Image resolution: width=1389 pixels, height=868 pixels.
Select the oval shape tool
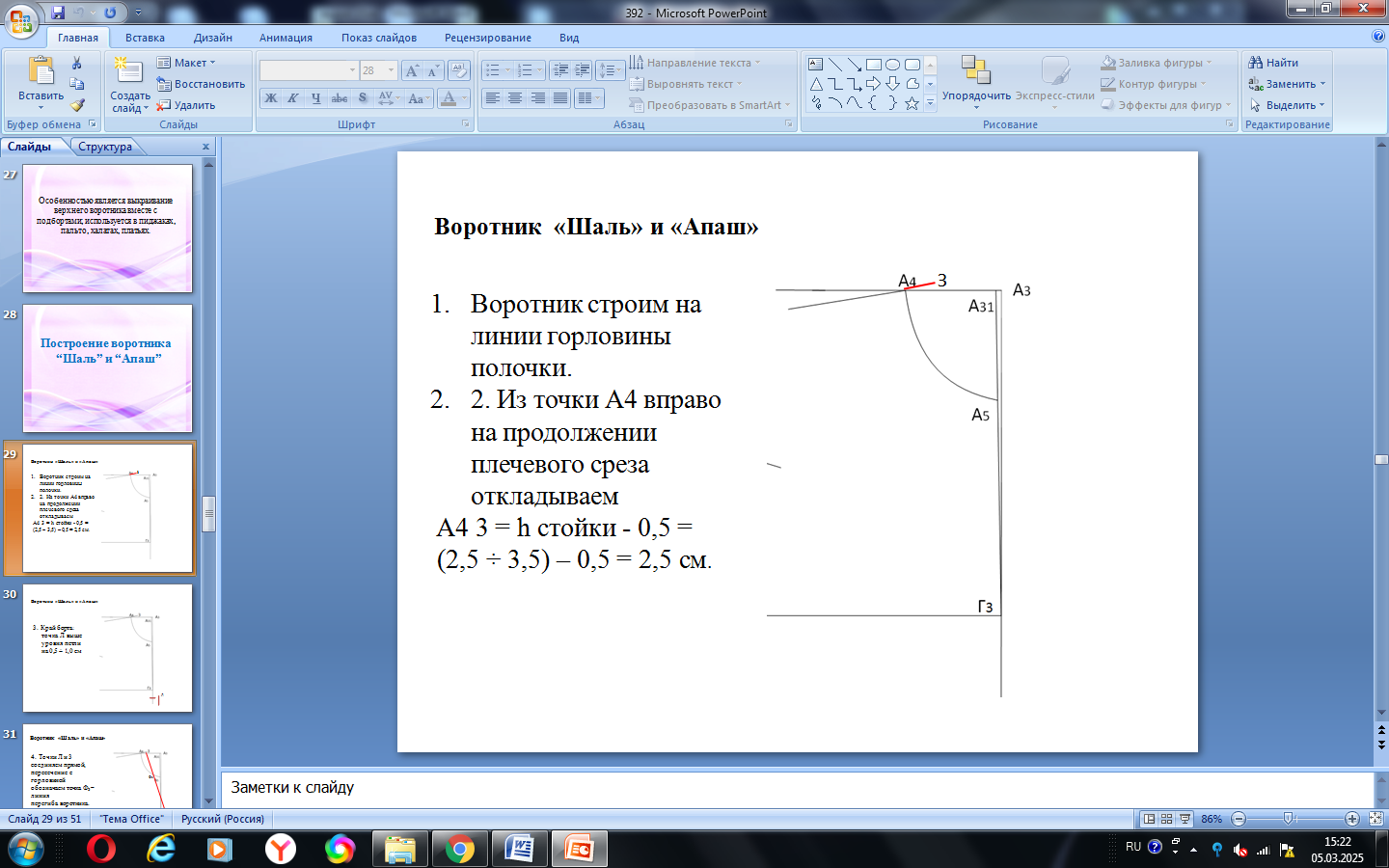pos(893,65)
